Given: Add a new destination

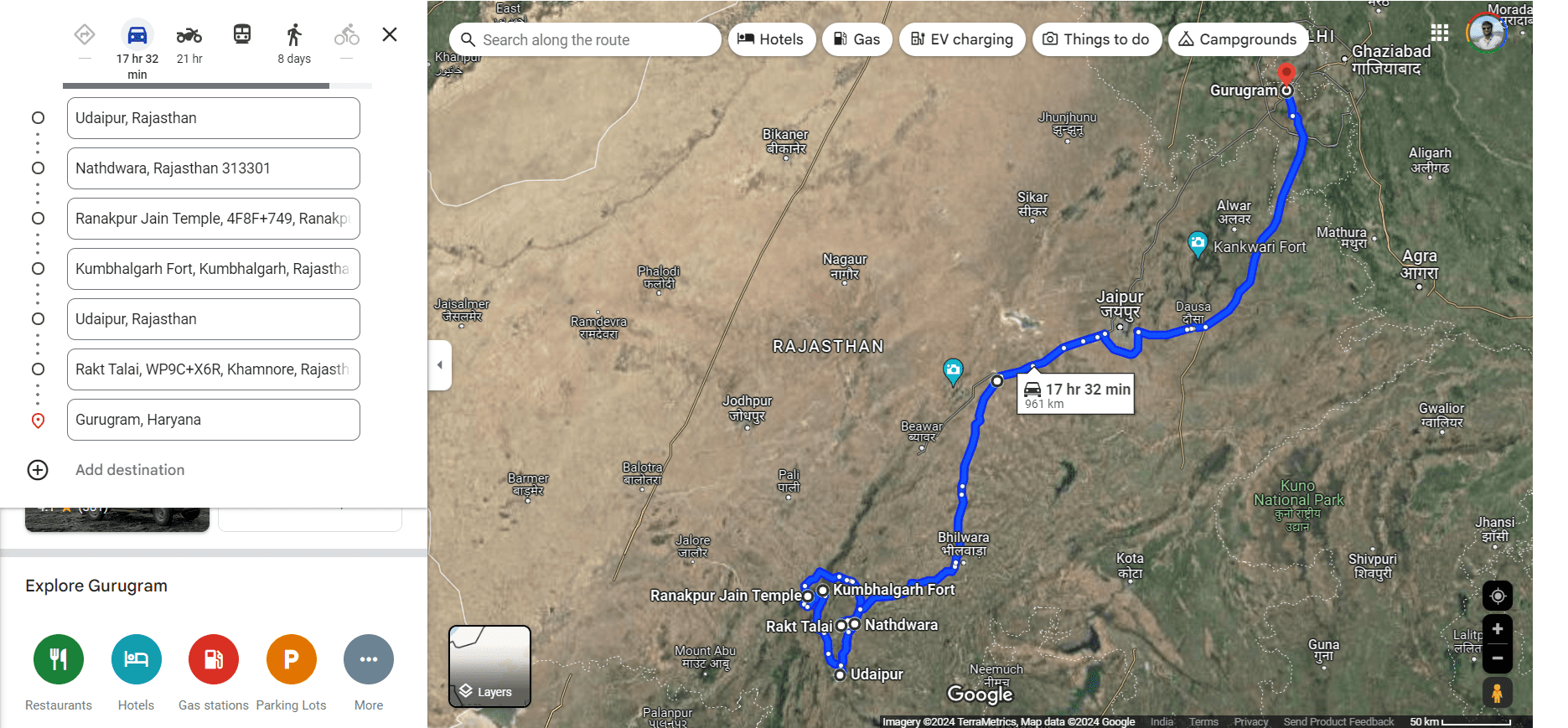Looking at the screenshot, I should click(130, 470).
